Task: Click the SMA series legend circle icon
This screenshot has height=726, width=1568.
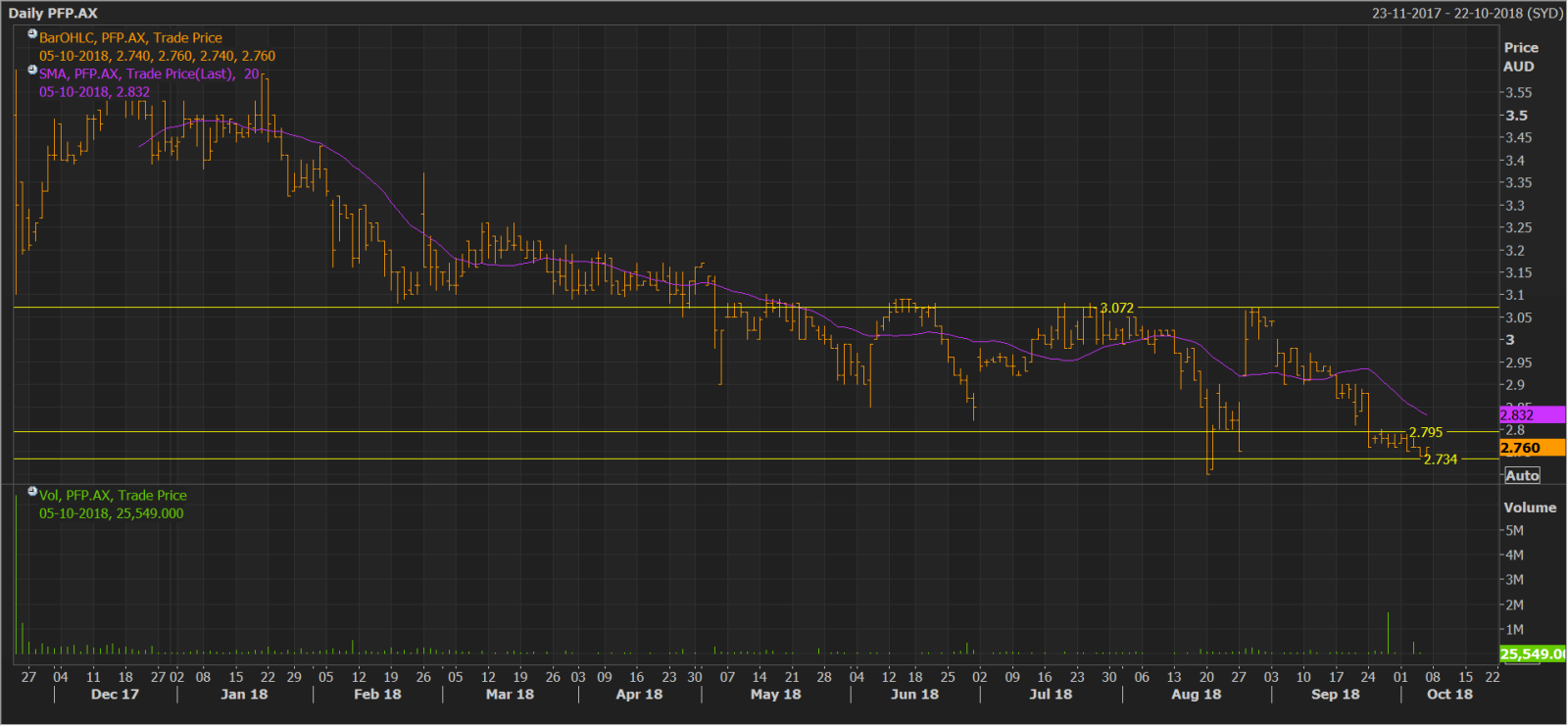Action: pyautogui.click(x=32, y=71)
